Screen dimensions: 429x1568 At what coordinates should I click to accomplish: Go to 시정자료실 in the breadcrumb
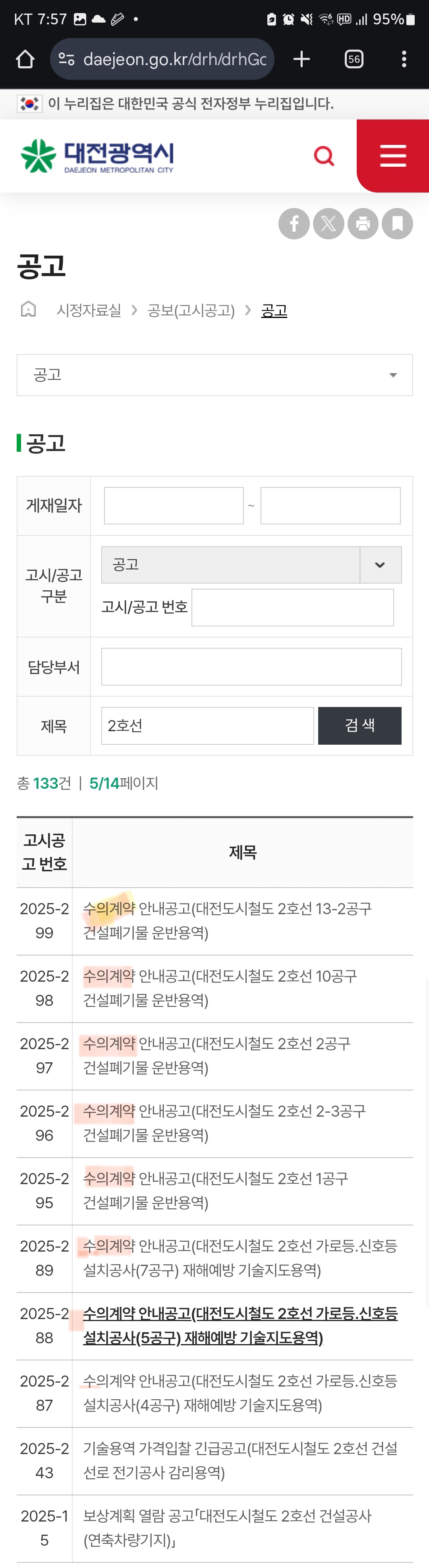point(89,310)
